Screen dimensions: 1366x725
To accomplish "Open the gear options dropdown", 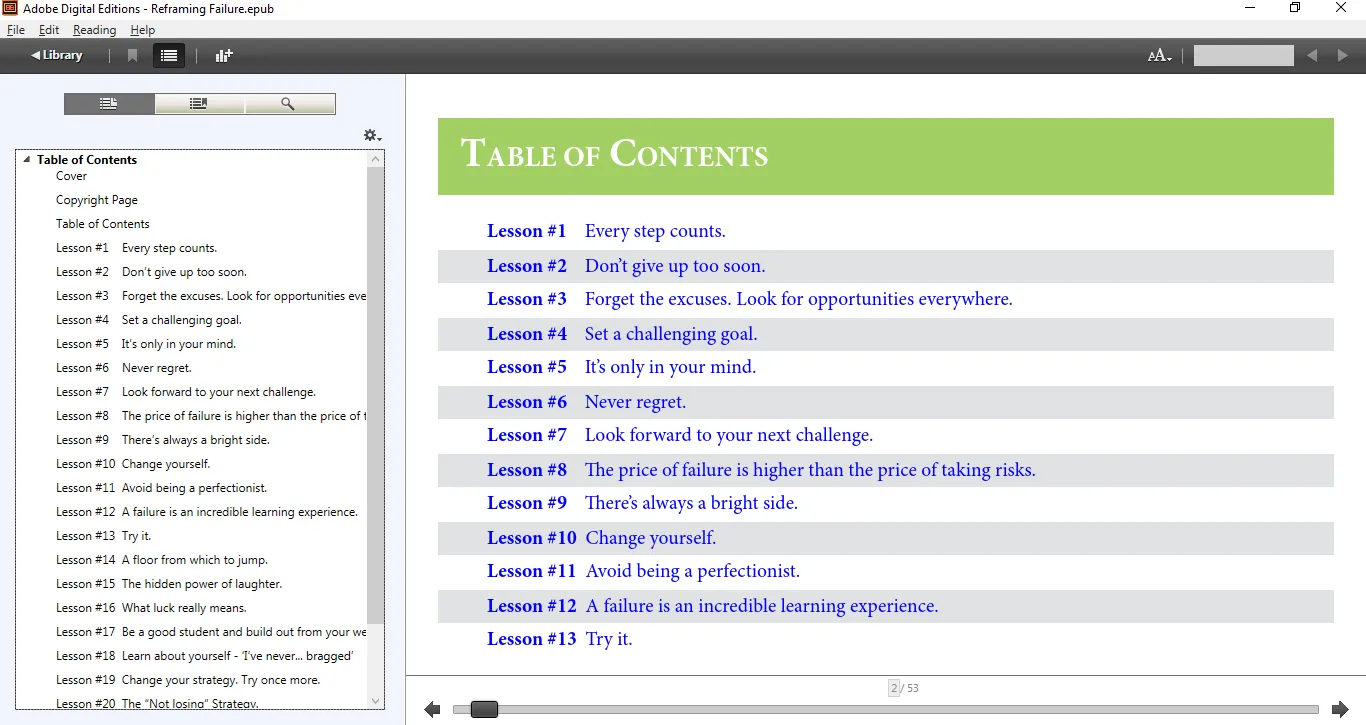I will tap(372, 135).
